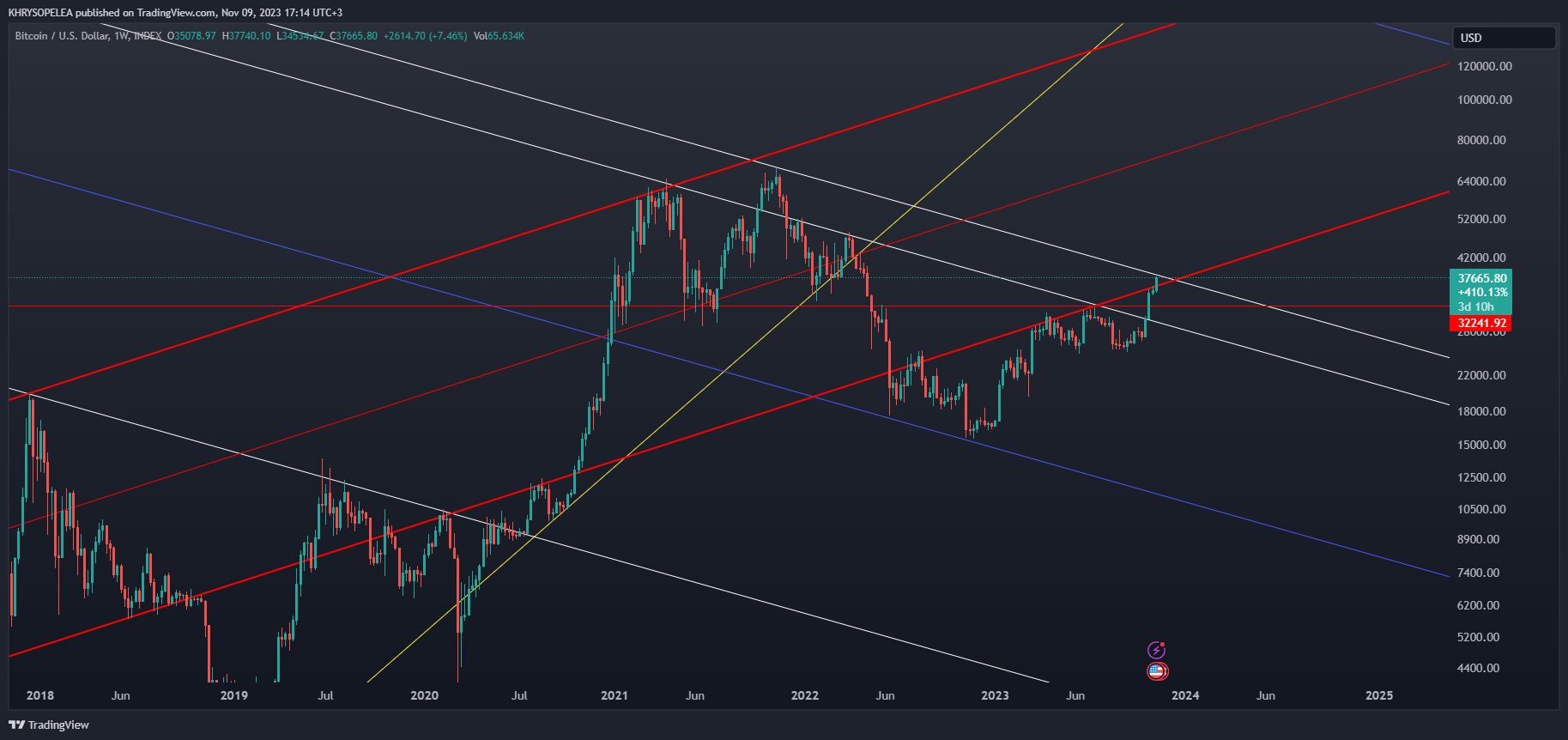Viewport: 1568px width, 740px height.
Task: Click the 42000.00 price axis label
Action: (1481, 258)
